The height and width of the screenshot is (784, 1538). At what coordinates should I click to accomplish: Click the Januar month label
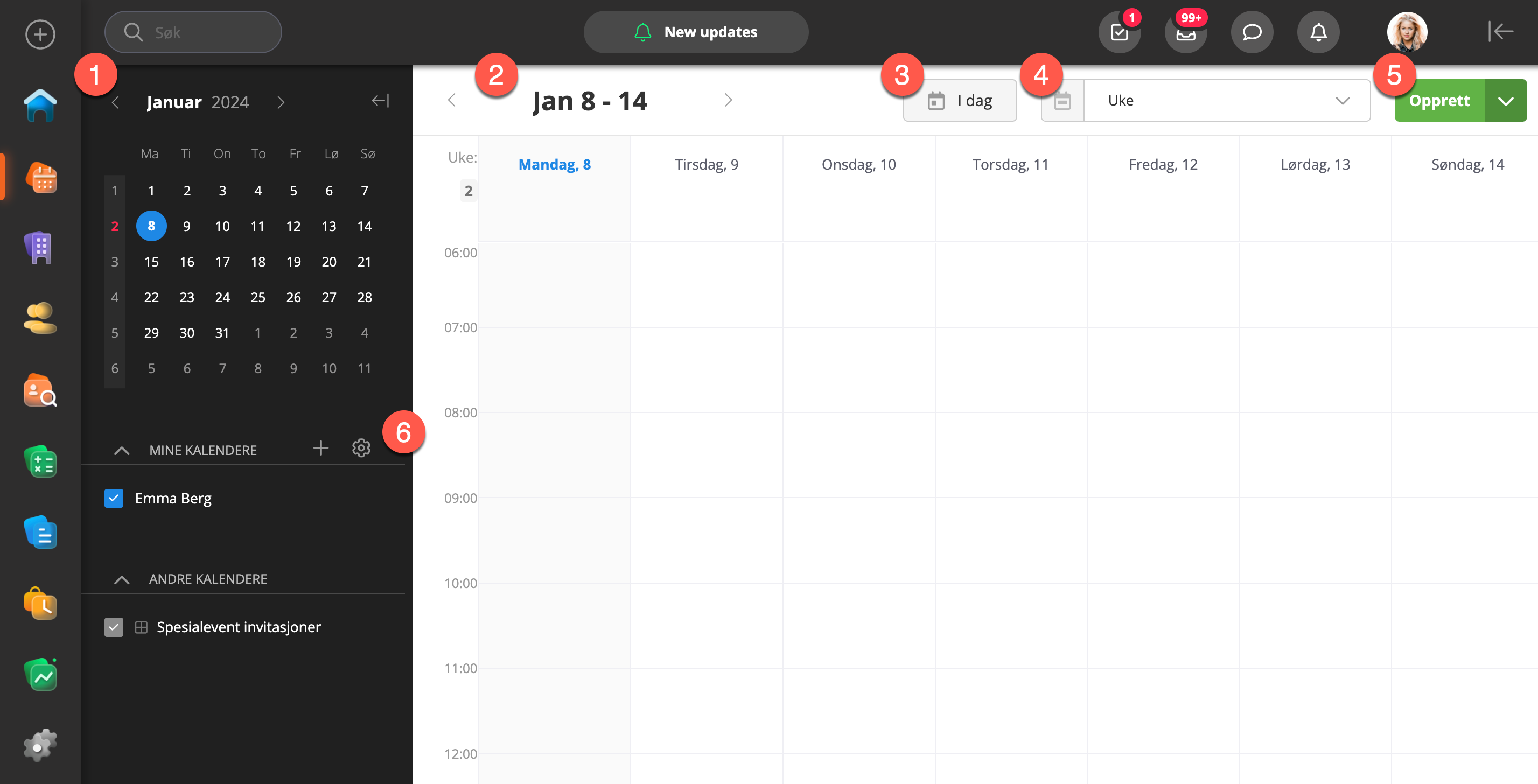click(x=174, y=103)
